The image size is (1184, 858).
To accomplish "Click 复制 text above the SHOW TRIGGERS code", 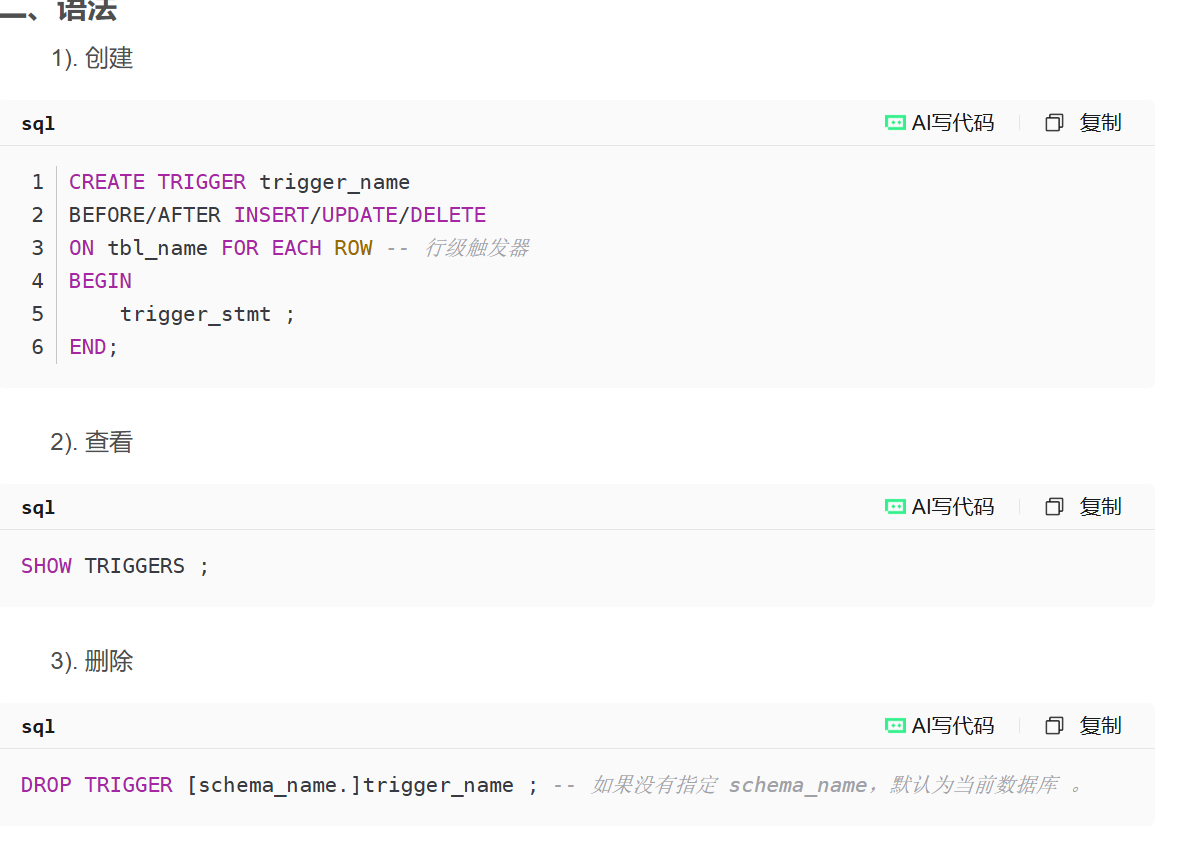I will coord(1100,506).
